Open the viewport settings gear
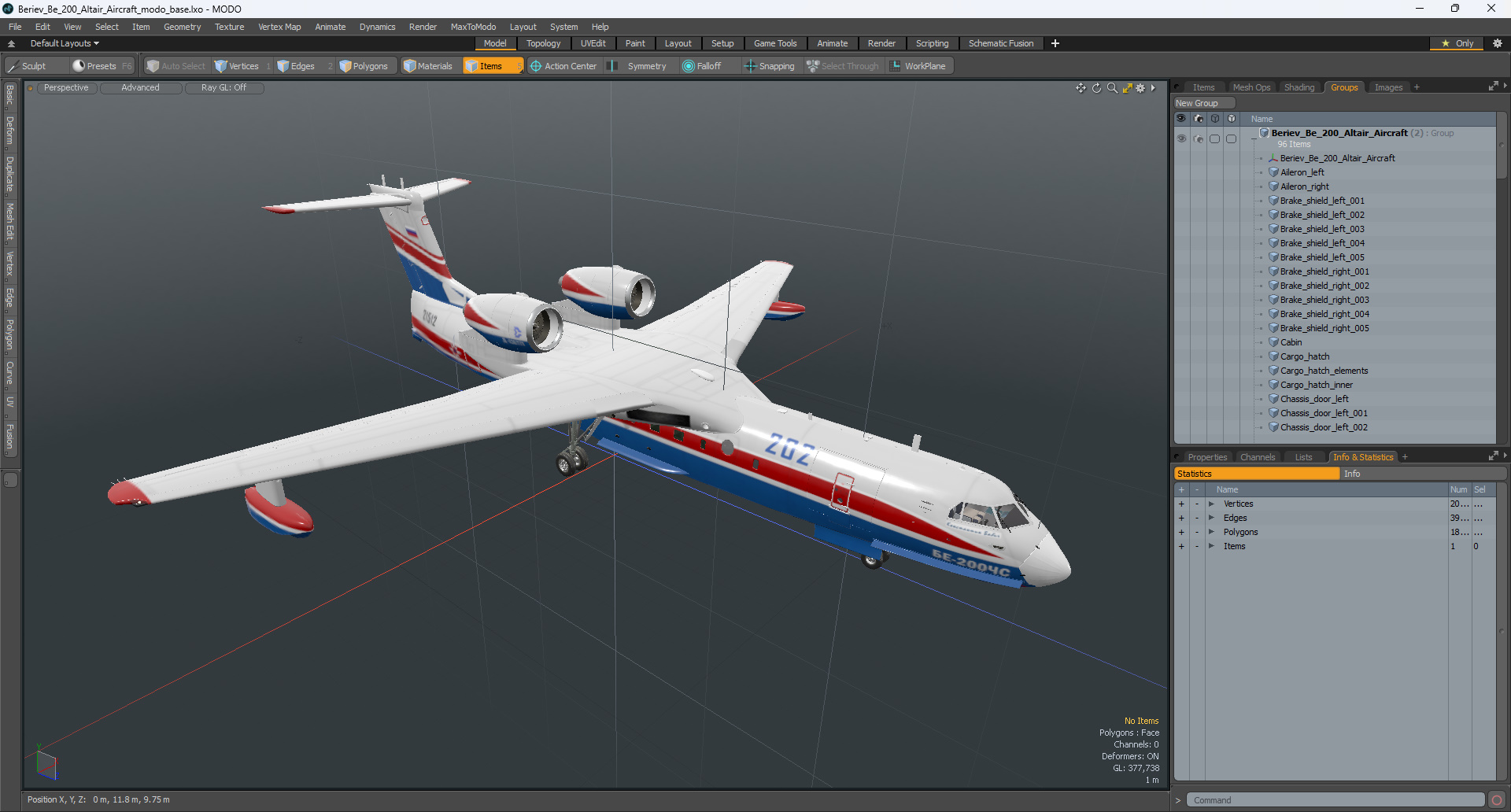 tap(1140, 88)
